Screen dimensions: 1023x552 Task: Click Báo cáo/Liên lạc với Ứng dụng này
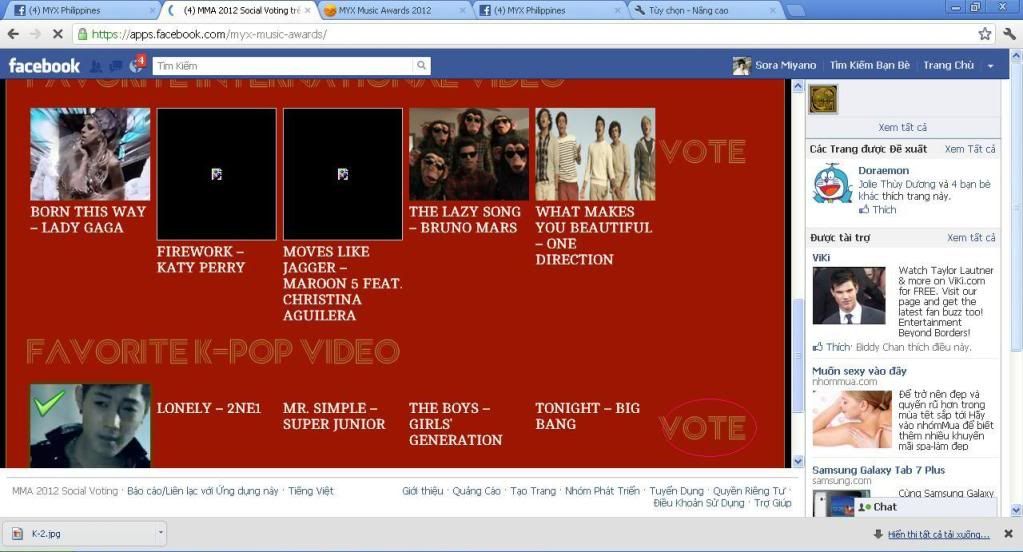pyautogui.click(x=203, y=491)
